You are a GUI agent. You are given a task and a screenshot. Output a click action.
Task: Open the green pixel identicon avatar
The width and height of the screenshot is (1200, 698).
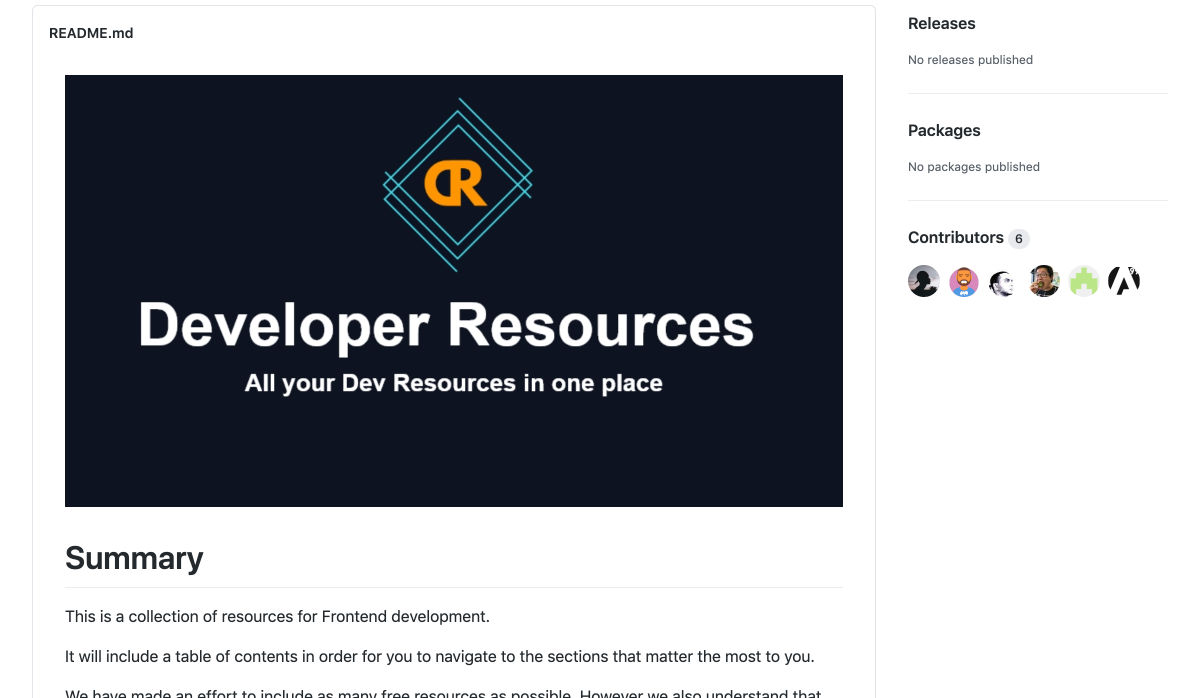[1084, 281]
